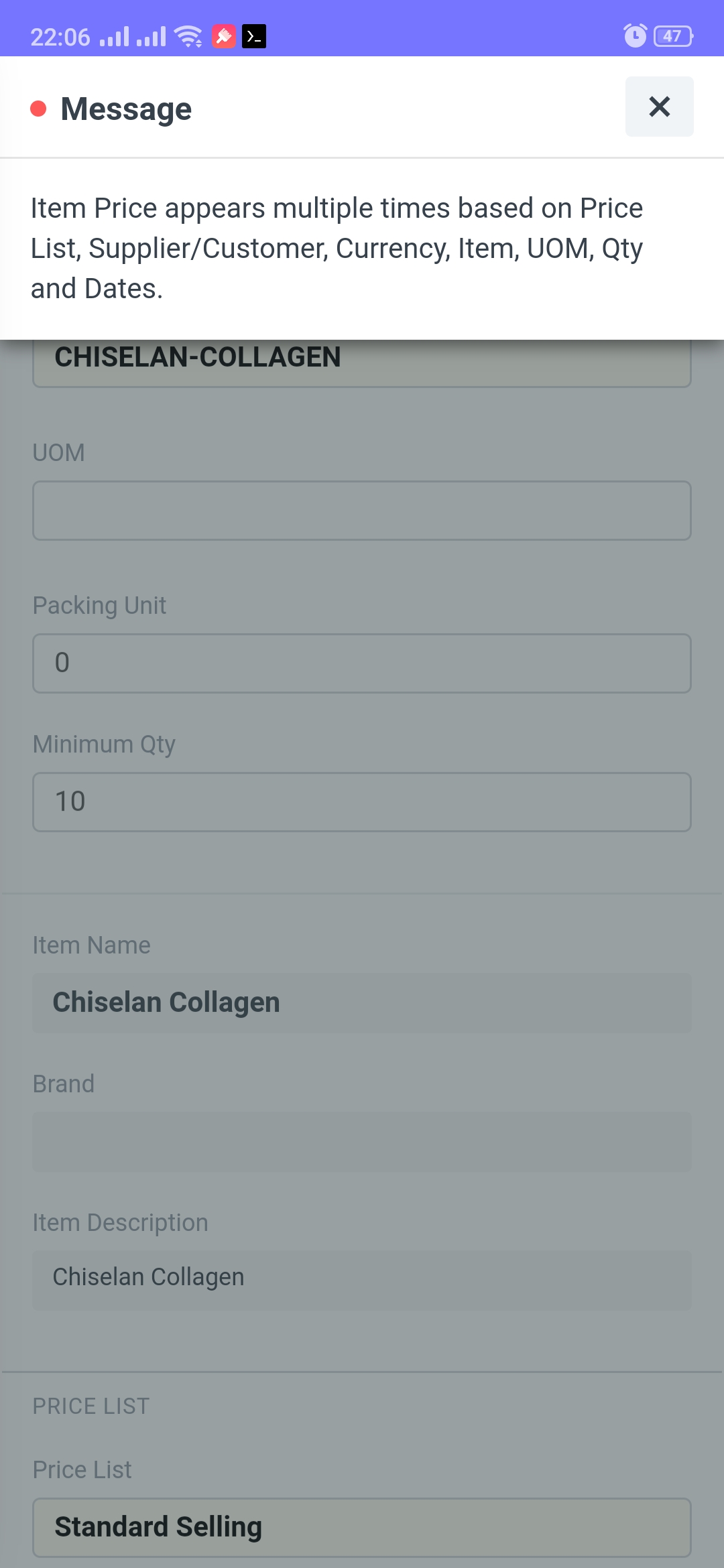The image size is (724, 1568).
Task: Click the Item Name field Chiselan Collagen
Action: (362, 1003)
